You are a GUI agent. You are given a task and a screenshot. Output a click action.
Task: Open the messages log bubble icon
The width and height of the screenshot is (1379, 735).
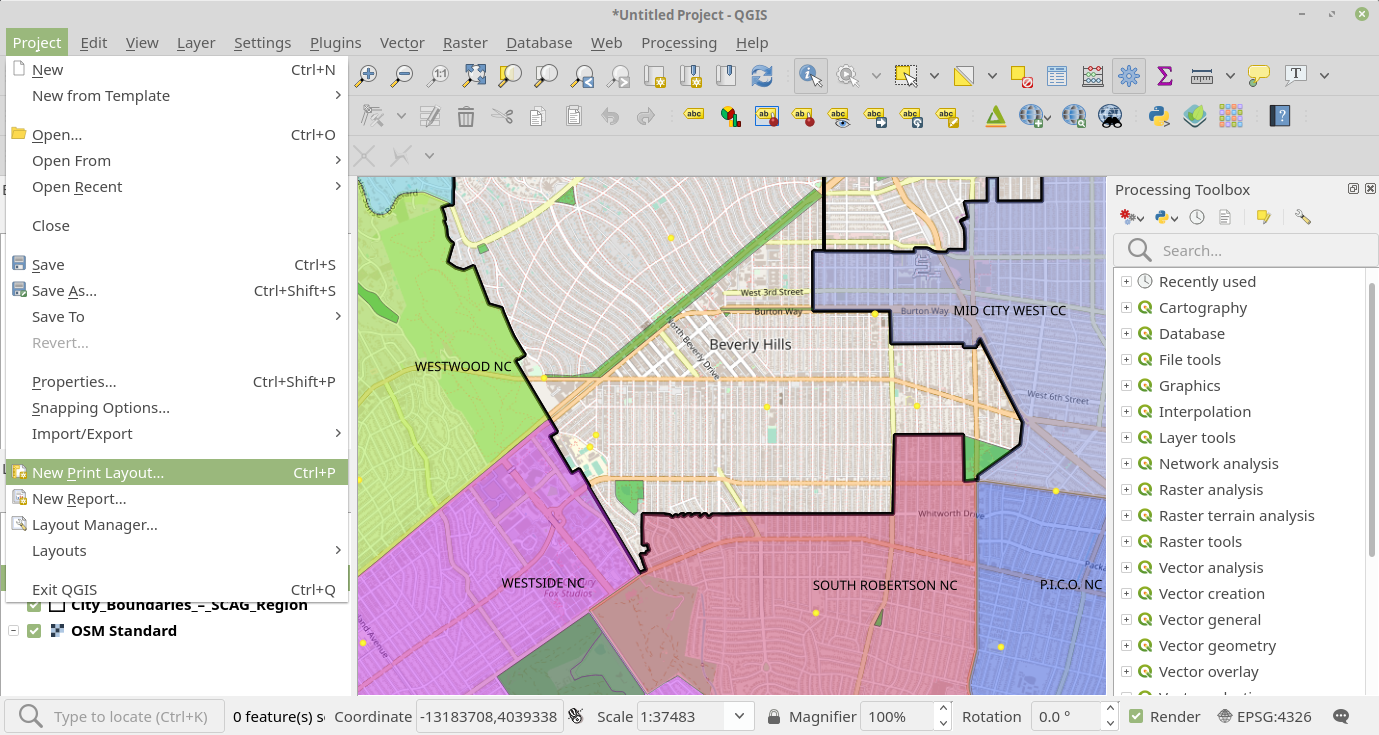(x=1342, y=716)
